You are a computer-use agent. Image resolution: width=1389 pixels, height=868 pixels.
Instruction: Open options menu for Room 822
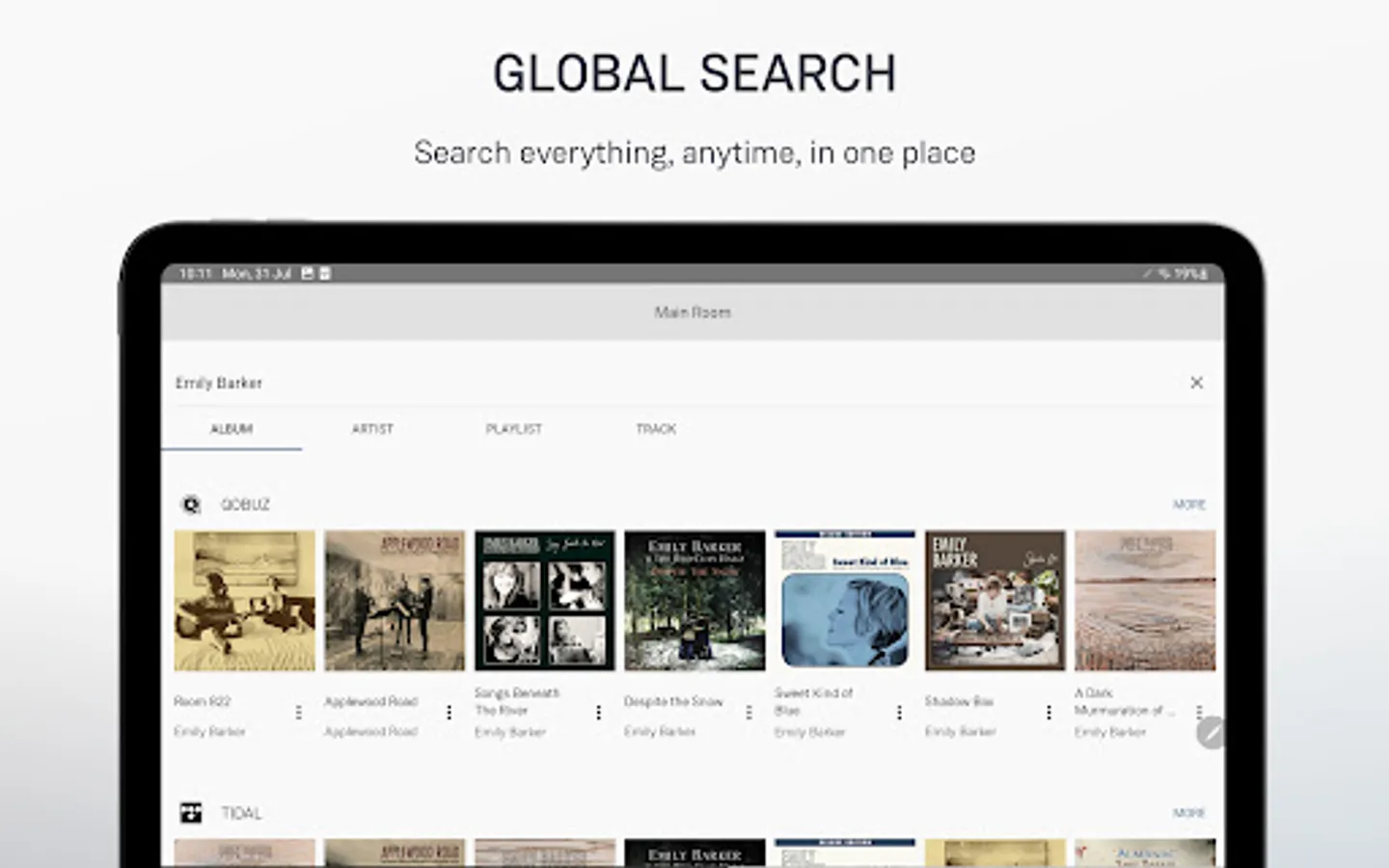click(x=299, y=712)
